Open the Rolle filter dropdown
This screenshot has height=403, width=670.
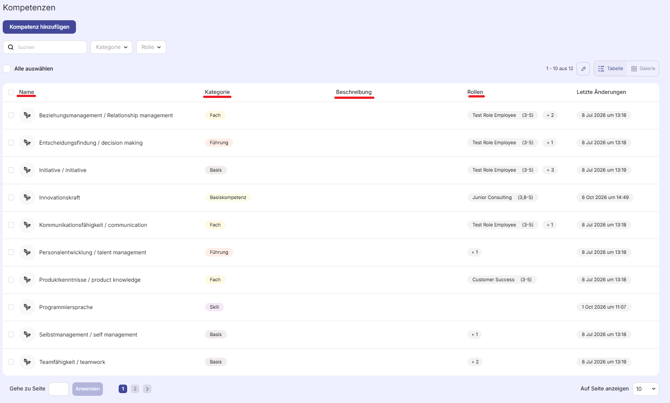click(151, 47)
